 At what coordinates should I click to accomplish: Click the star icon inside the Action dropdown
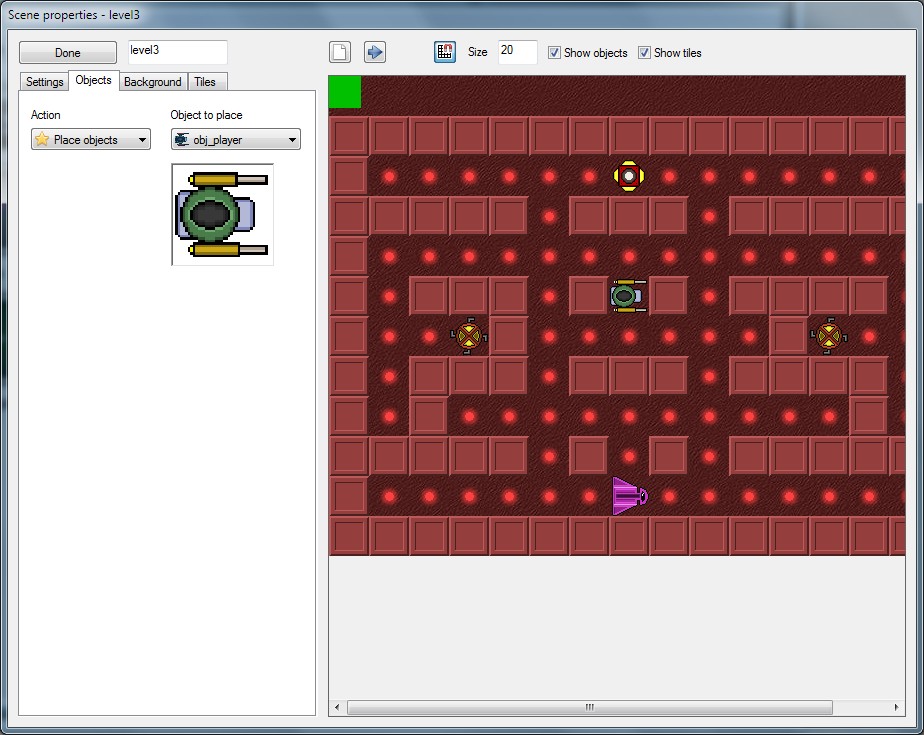tap(43, 140)
